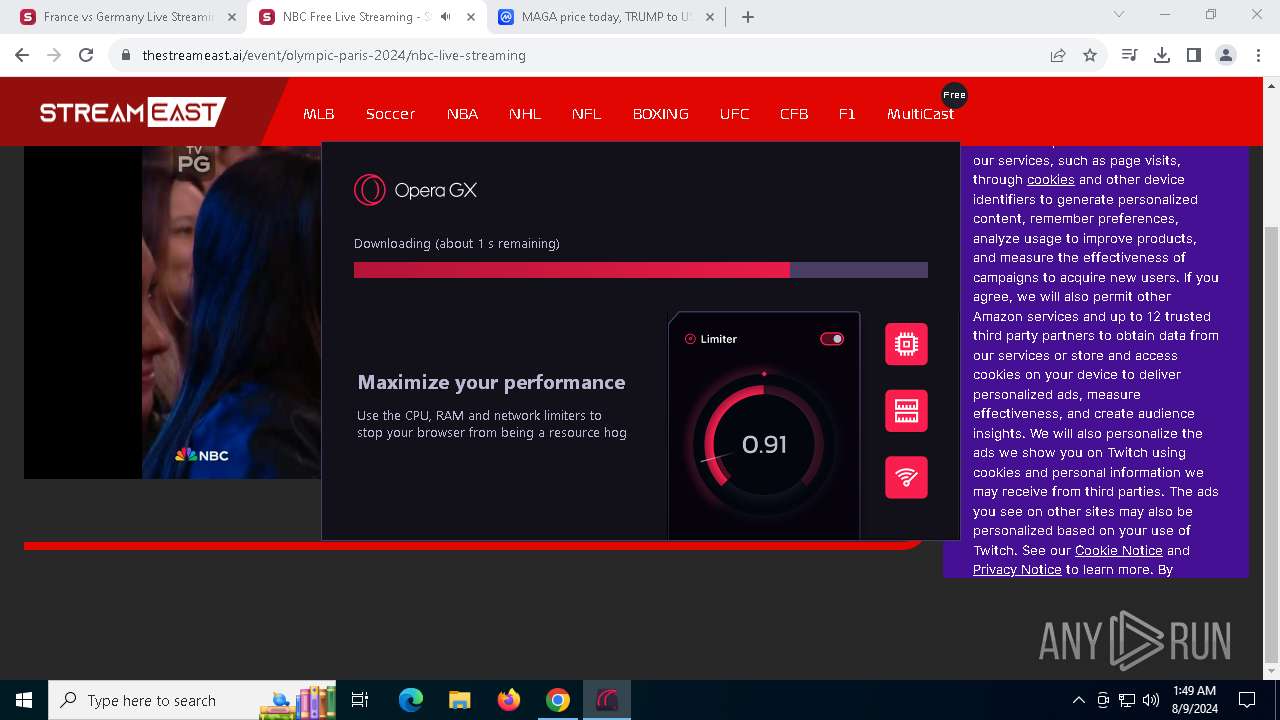Select BOXING in the navigation

pos(661,114)
